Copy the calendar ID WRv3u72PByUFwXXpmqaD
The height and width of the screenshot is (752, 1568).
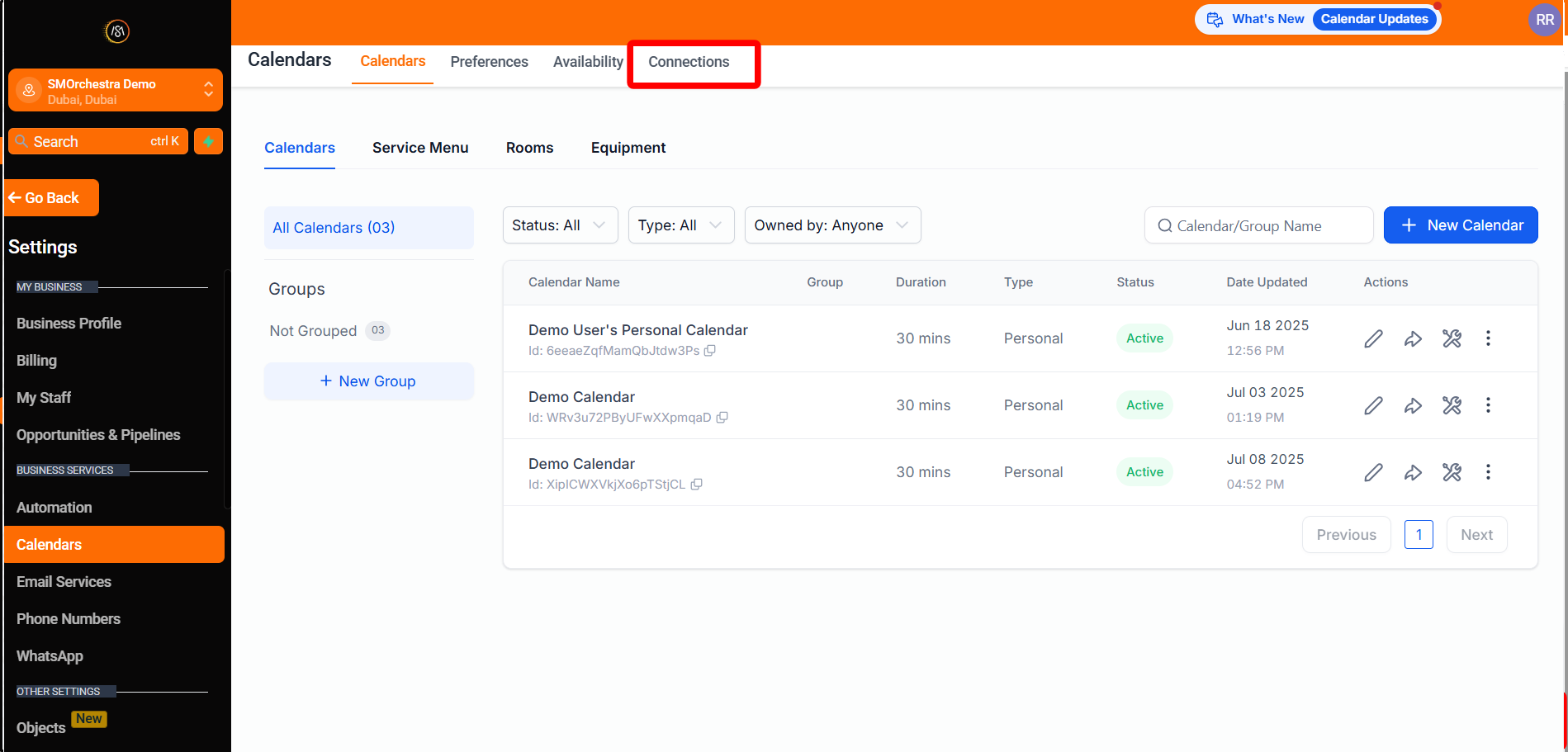click(x=722, y=418)
